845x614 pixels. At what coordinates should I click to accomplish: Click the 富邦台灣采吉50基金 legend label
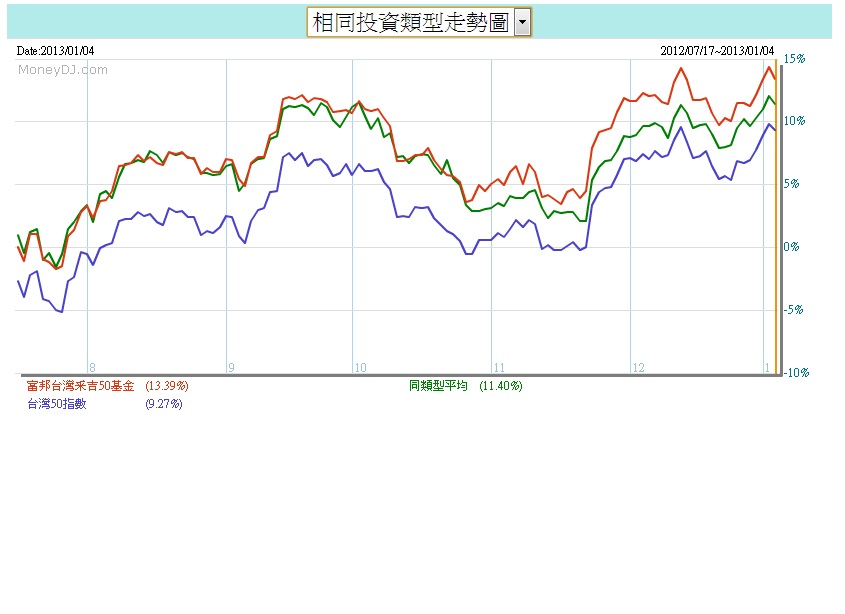80,386
